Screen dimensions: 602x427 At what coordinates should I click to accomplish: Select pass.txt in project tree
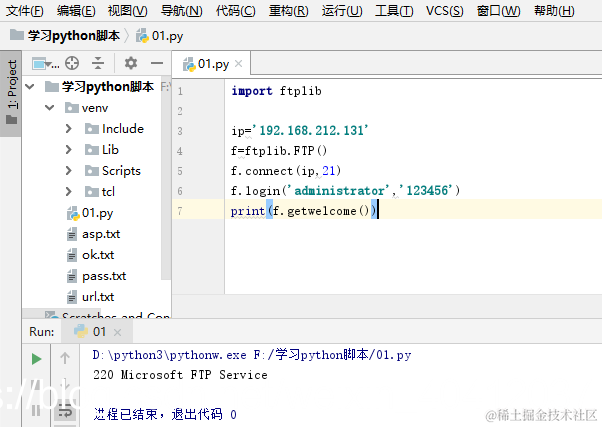pyautogui.click(x=96, y=276)
